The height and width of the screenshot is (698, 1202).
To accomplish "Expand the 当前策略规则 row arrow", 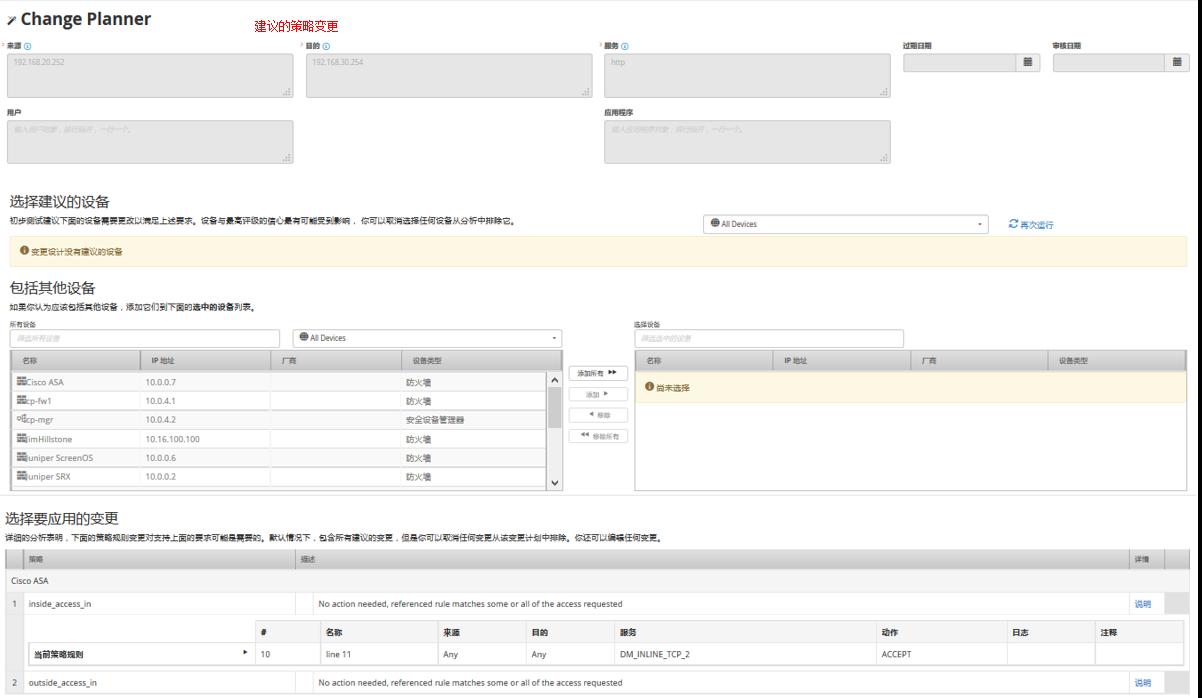I will click(244, 653).
